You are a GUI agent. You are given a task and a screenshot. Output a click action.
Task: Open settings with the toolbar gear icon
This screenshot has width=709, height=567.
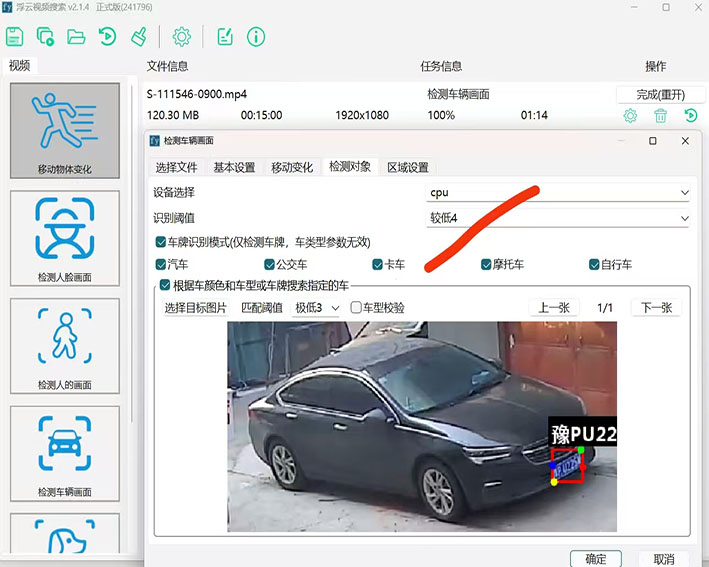click(x=181, y=37)
